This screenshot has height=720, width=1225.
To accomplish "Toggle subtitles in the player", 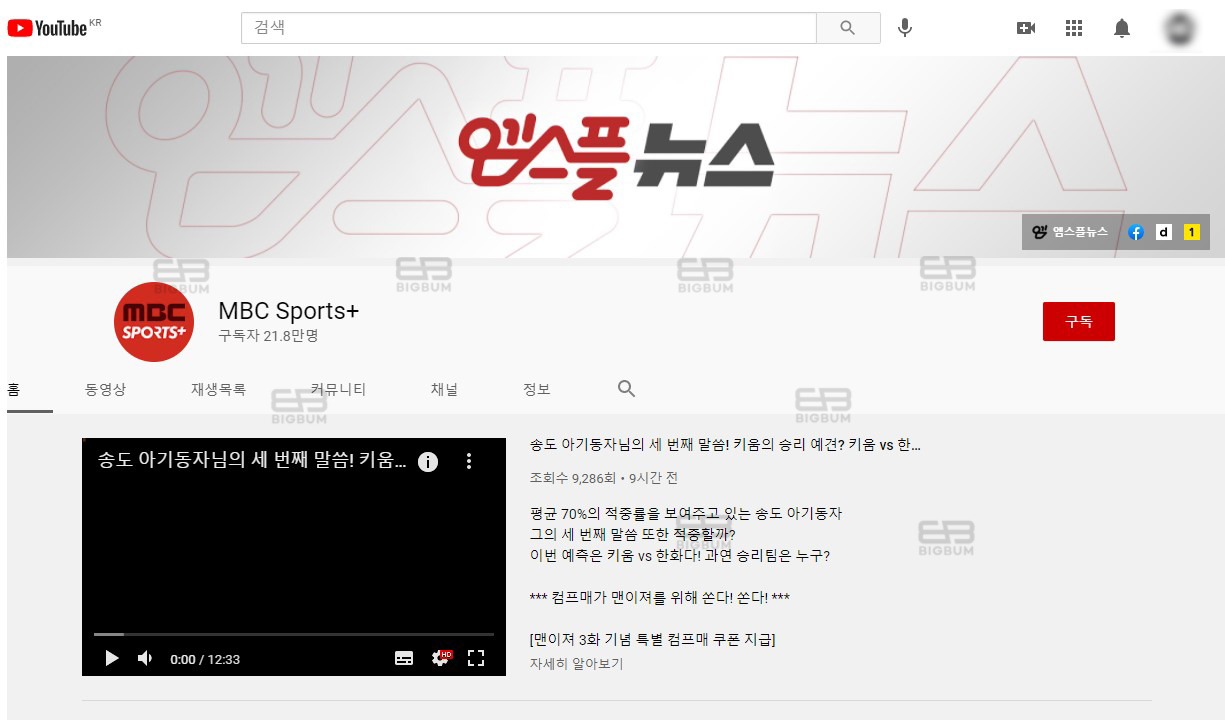I will click(404, 658).
